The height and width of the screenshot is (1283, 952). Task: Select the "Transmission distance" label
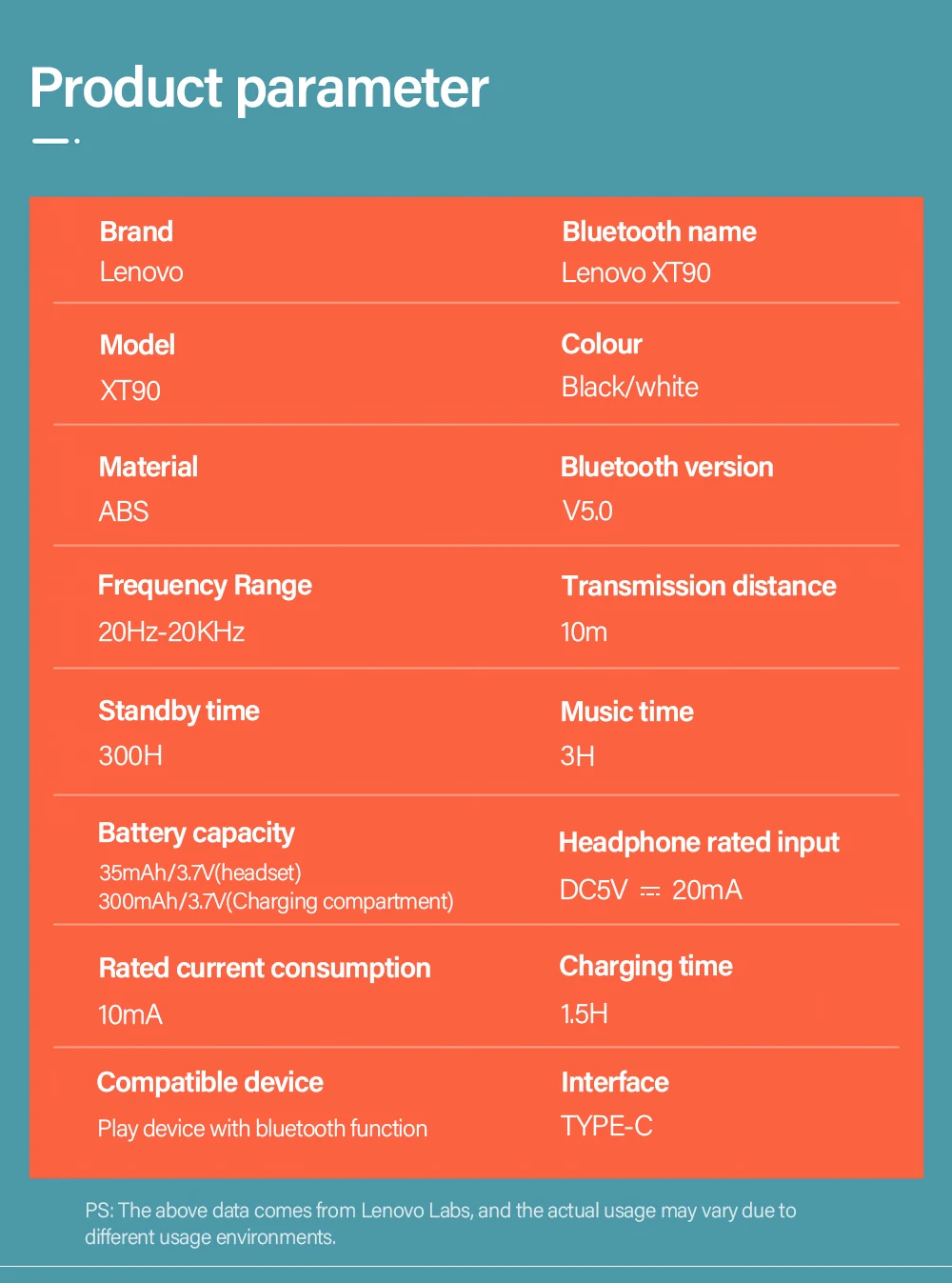[699, 586]
